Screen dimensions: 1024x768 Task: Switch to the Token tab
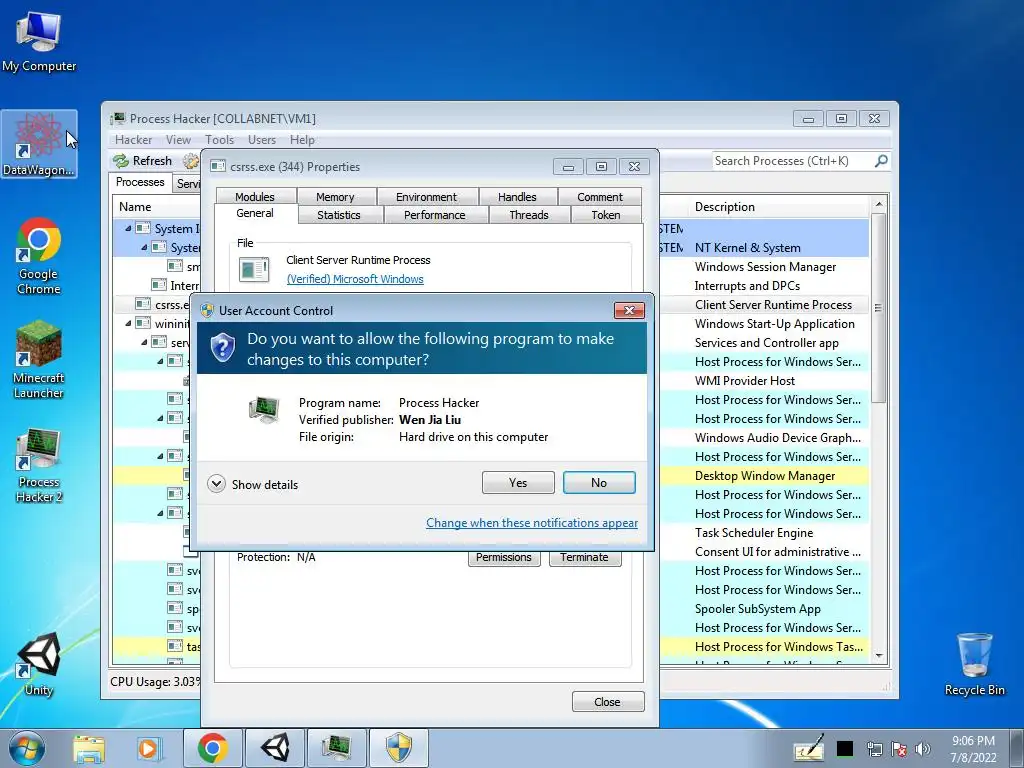pyautogui.click(x=606, y=215)
